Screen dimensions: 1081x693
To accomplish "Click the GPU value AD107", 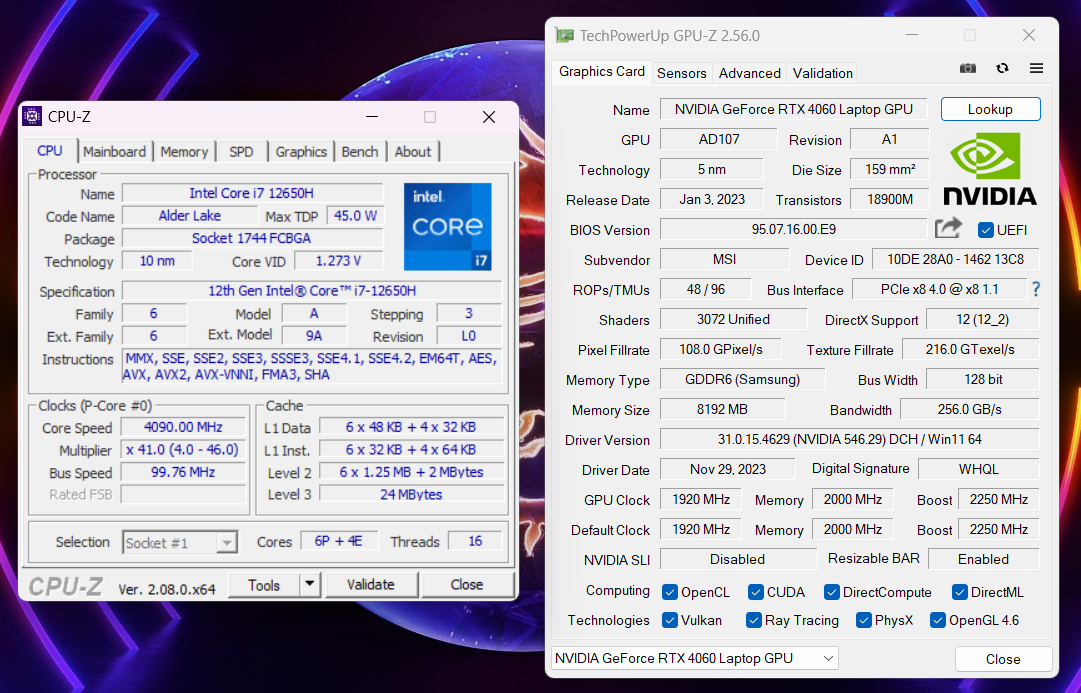I will click(718, 139).
